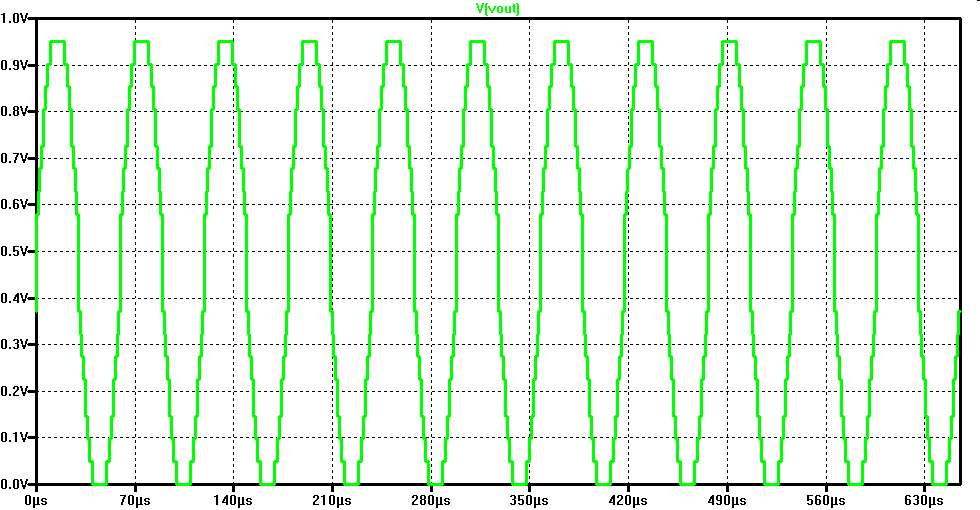Click the 0µs label on time axis
This screenshot has width=980, height=510.
(x=36, y=499)
